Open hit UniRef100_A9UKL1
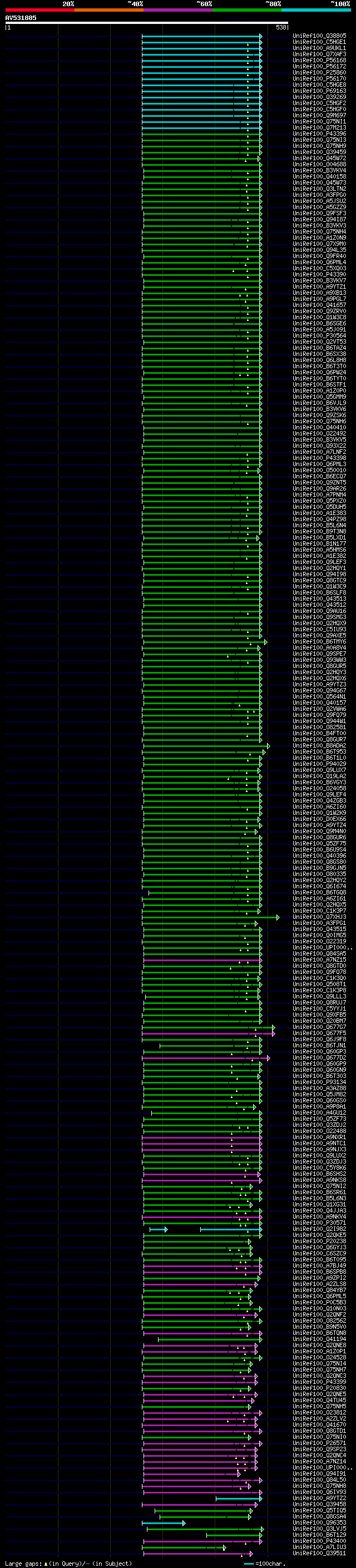The width and height of the screenshot is (356, 1568). (x=319, y=48)
